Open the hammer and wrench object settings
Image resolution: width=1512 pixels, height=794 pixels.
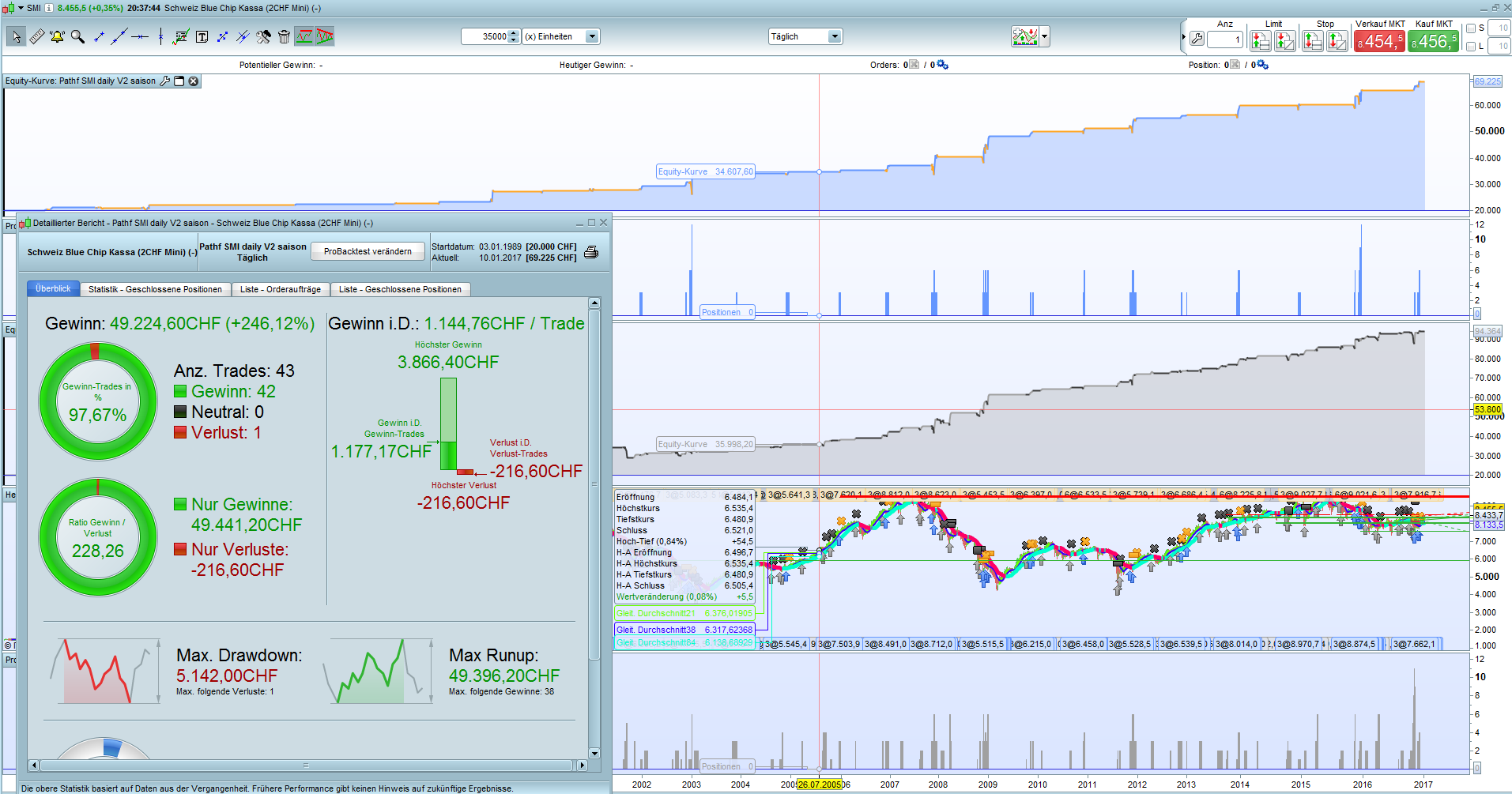click(x=263, y=36)
